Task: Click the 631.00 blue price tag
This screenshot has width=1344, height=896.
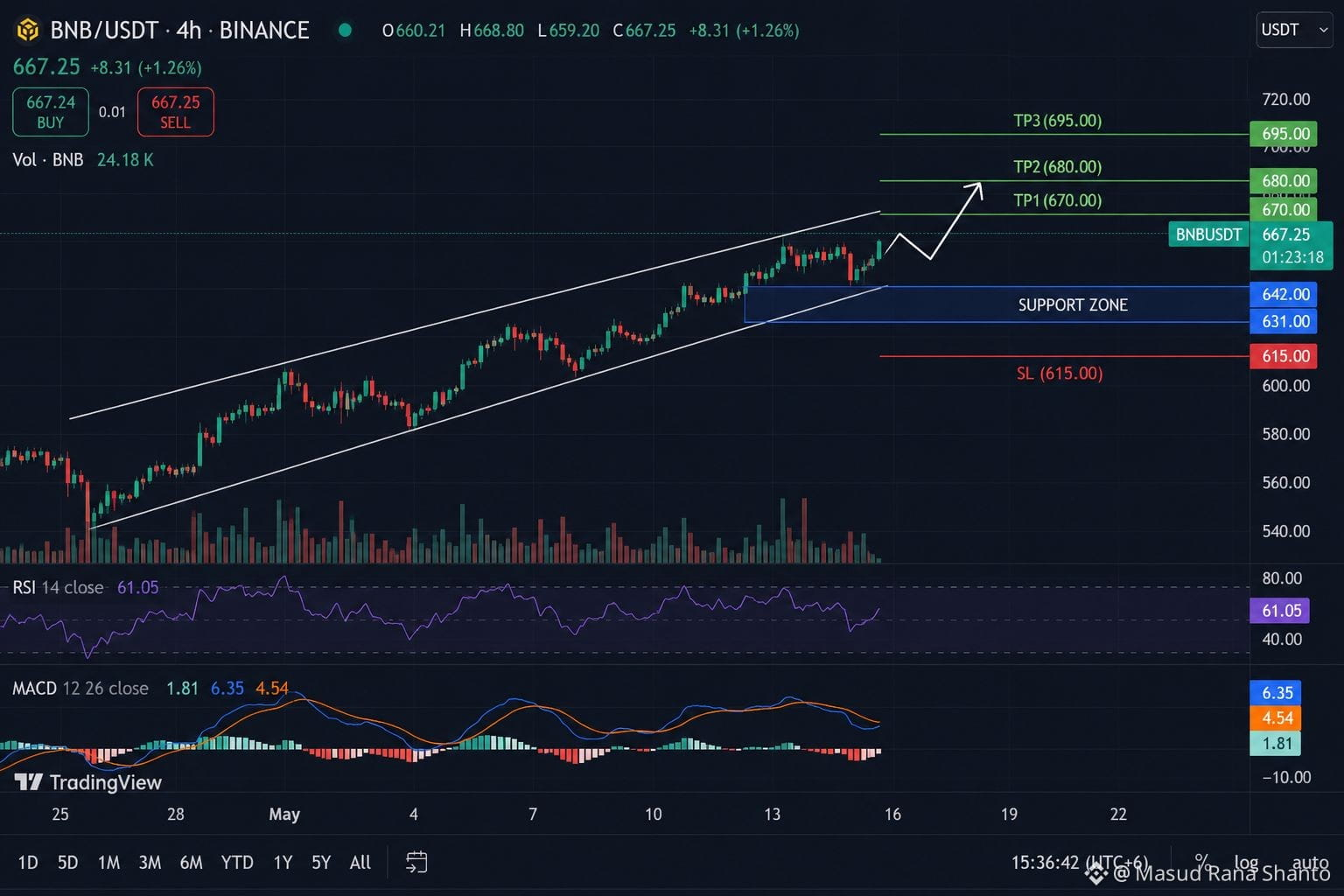Action: click(1285, 321)
